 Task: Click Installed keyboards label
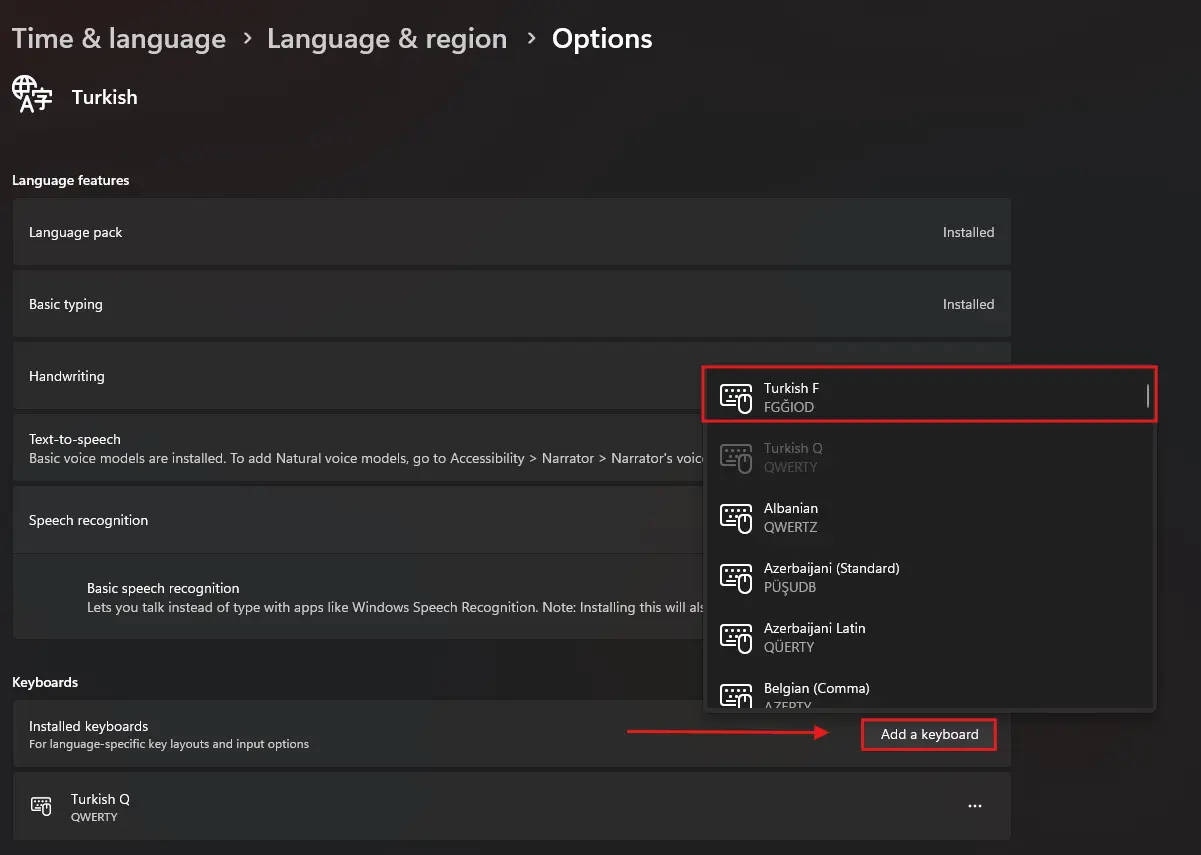pyautogui.click(x=88, y=726)
